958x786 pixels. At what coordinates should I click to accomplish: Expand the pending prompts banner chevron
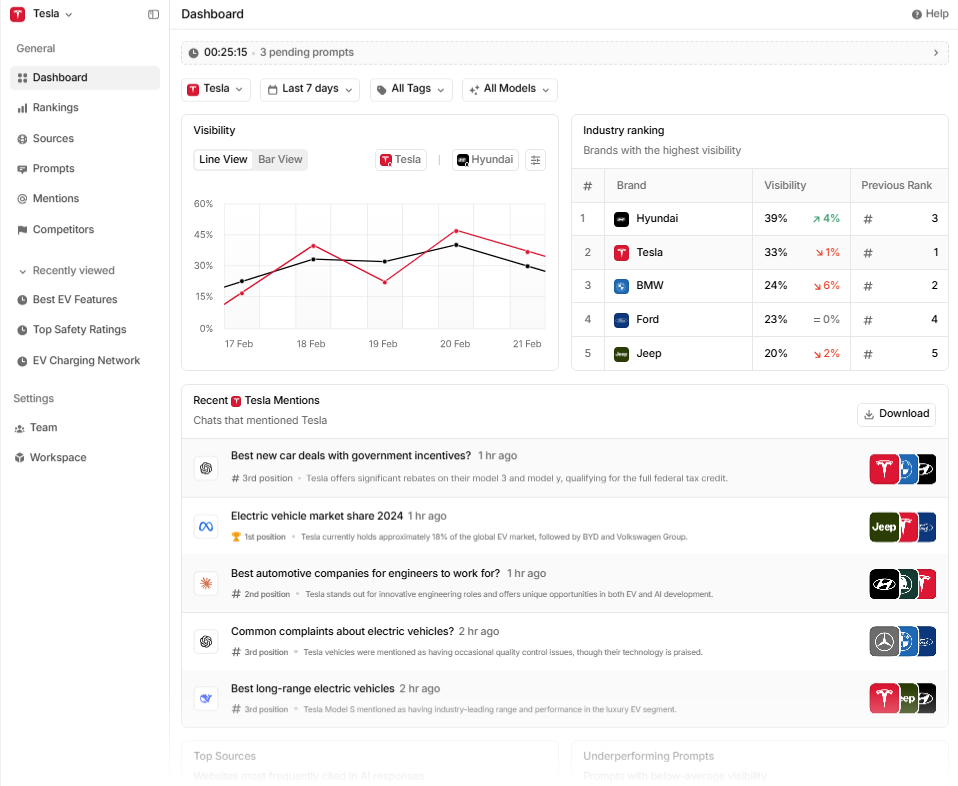[x=935, y=53]
